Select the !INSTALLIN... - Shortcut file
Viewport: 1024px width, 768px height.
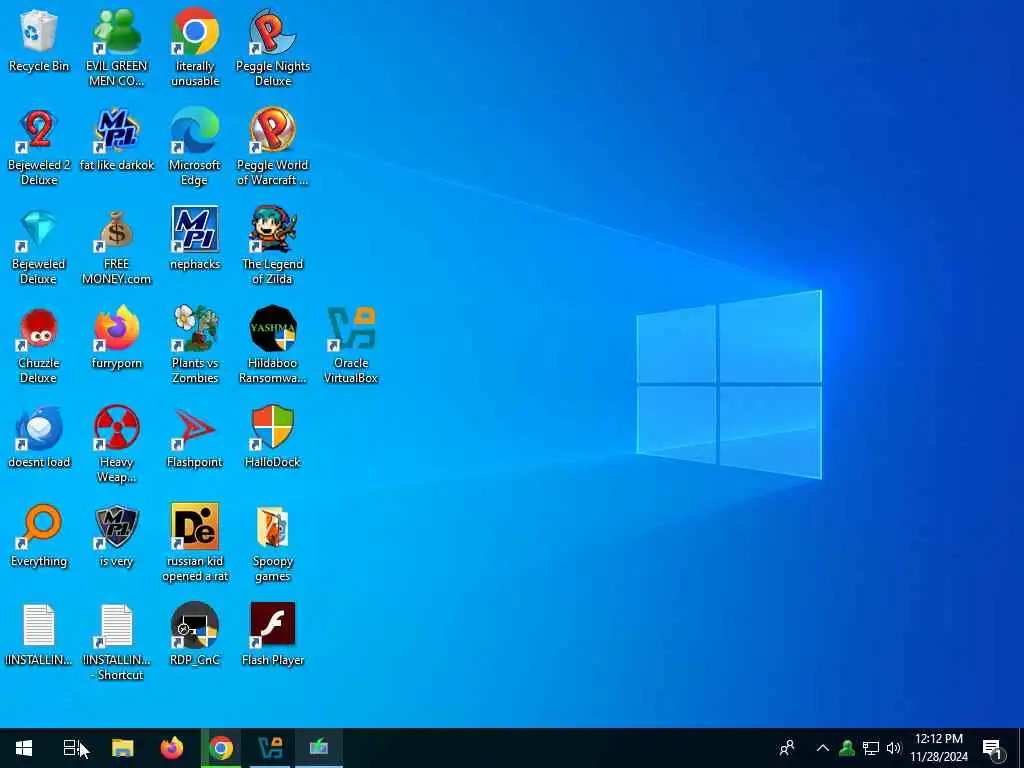coord(117,643)
